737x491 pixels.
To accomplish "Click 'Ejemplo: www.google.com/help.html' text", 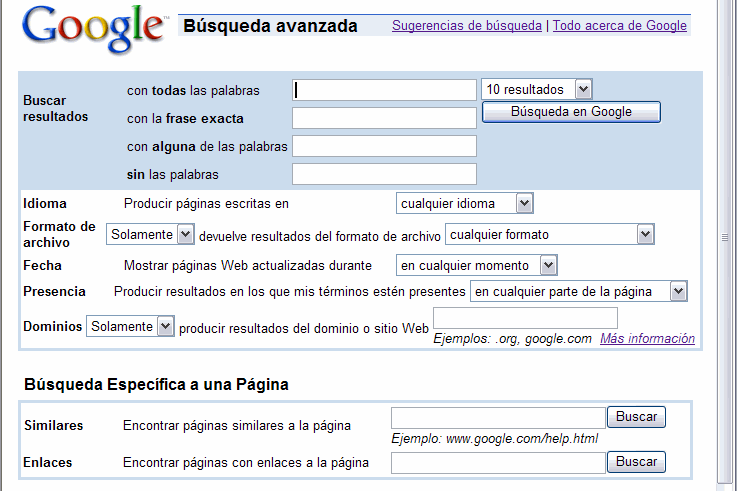I will tap(494, 438).
